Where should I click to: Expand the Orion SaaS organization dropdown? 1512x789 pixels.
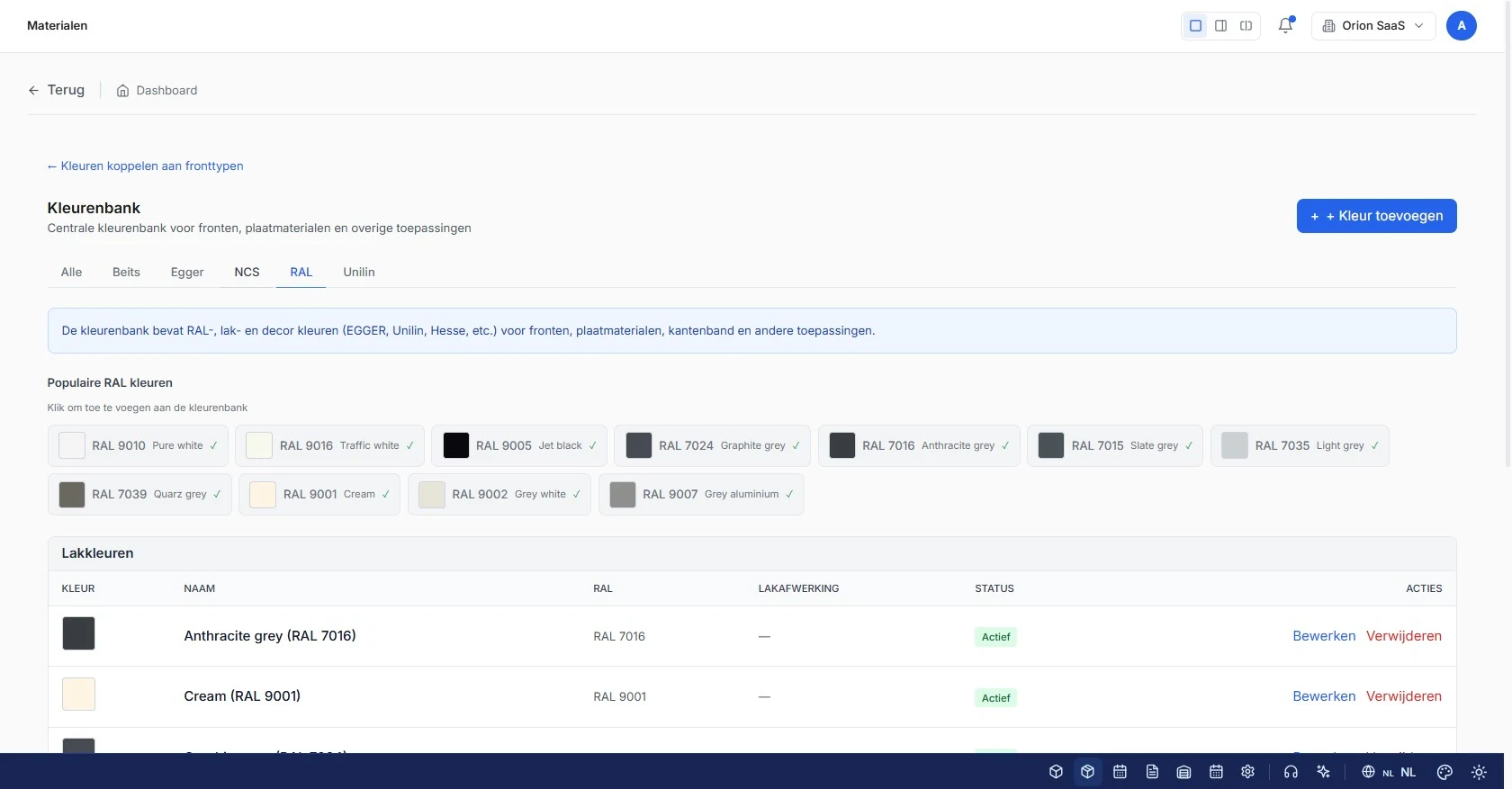1373,25
